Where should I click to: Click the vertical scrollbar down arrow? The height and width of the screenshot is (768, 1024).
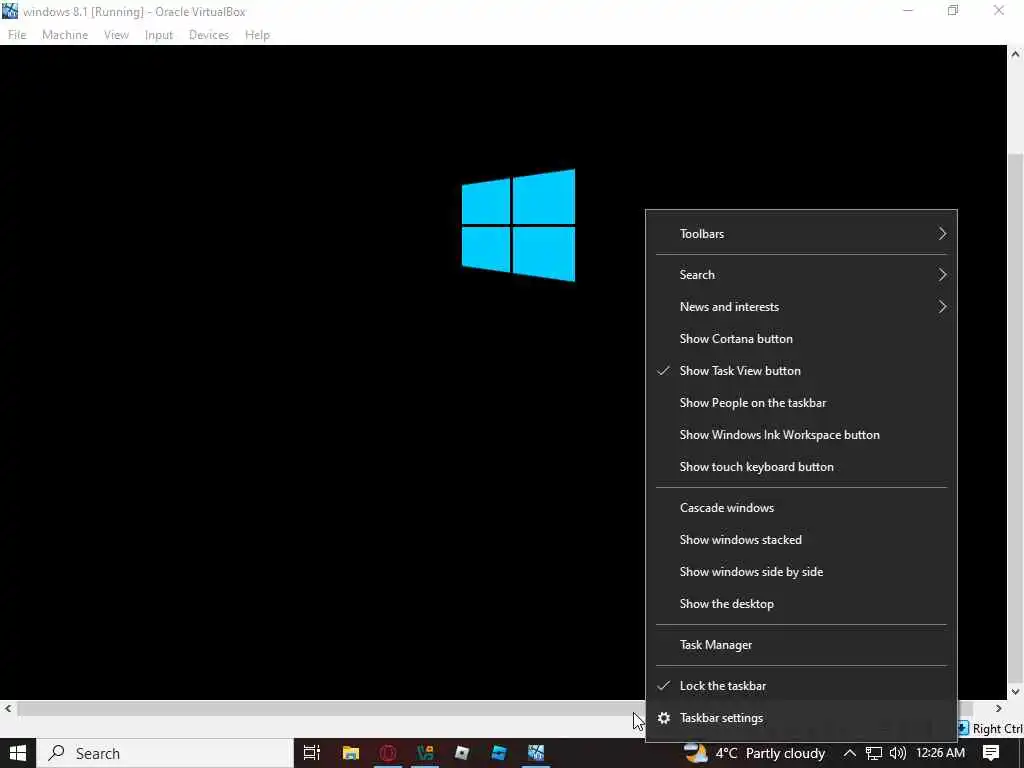tap(1016, 692)
